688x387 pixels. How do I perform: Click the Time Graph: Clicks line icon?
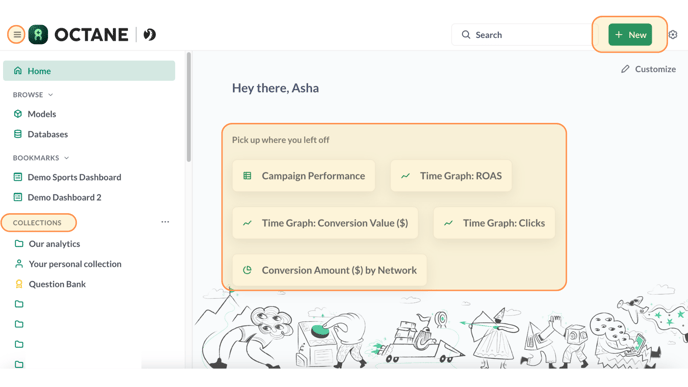[x=448, y=223]
